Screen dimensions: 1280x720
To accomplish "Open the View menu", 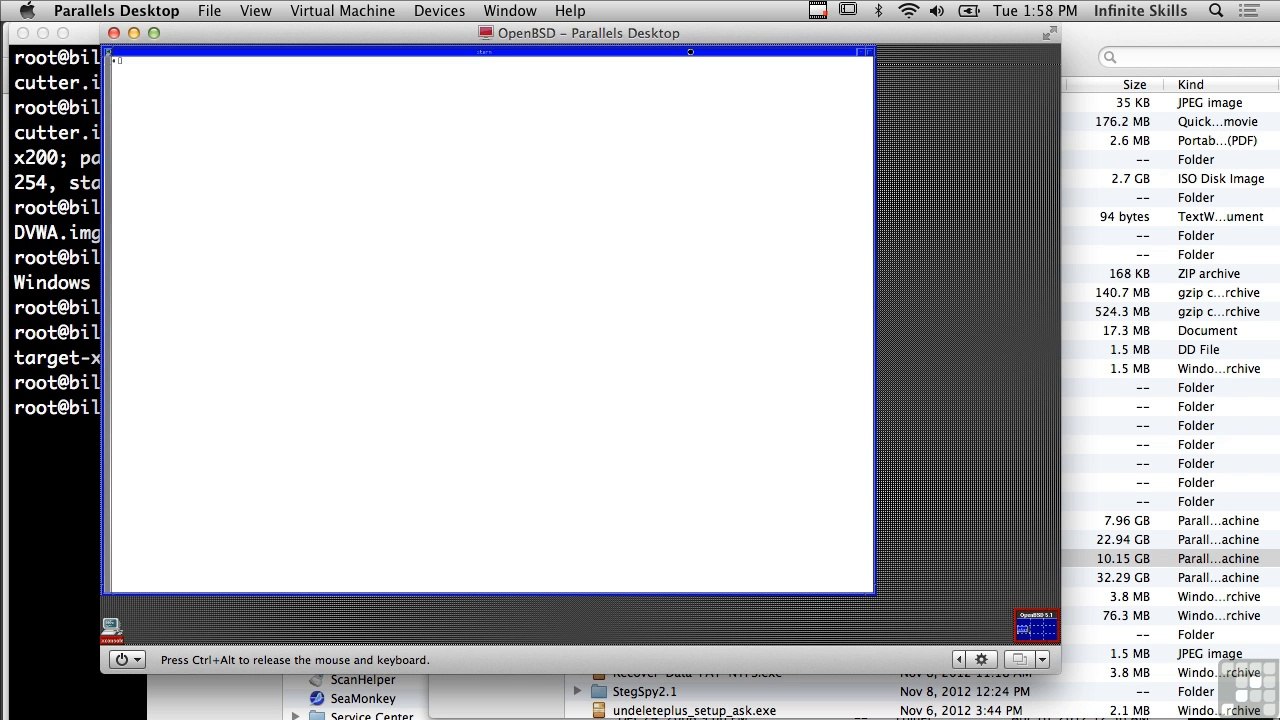I will (x=256, y=11).
